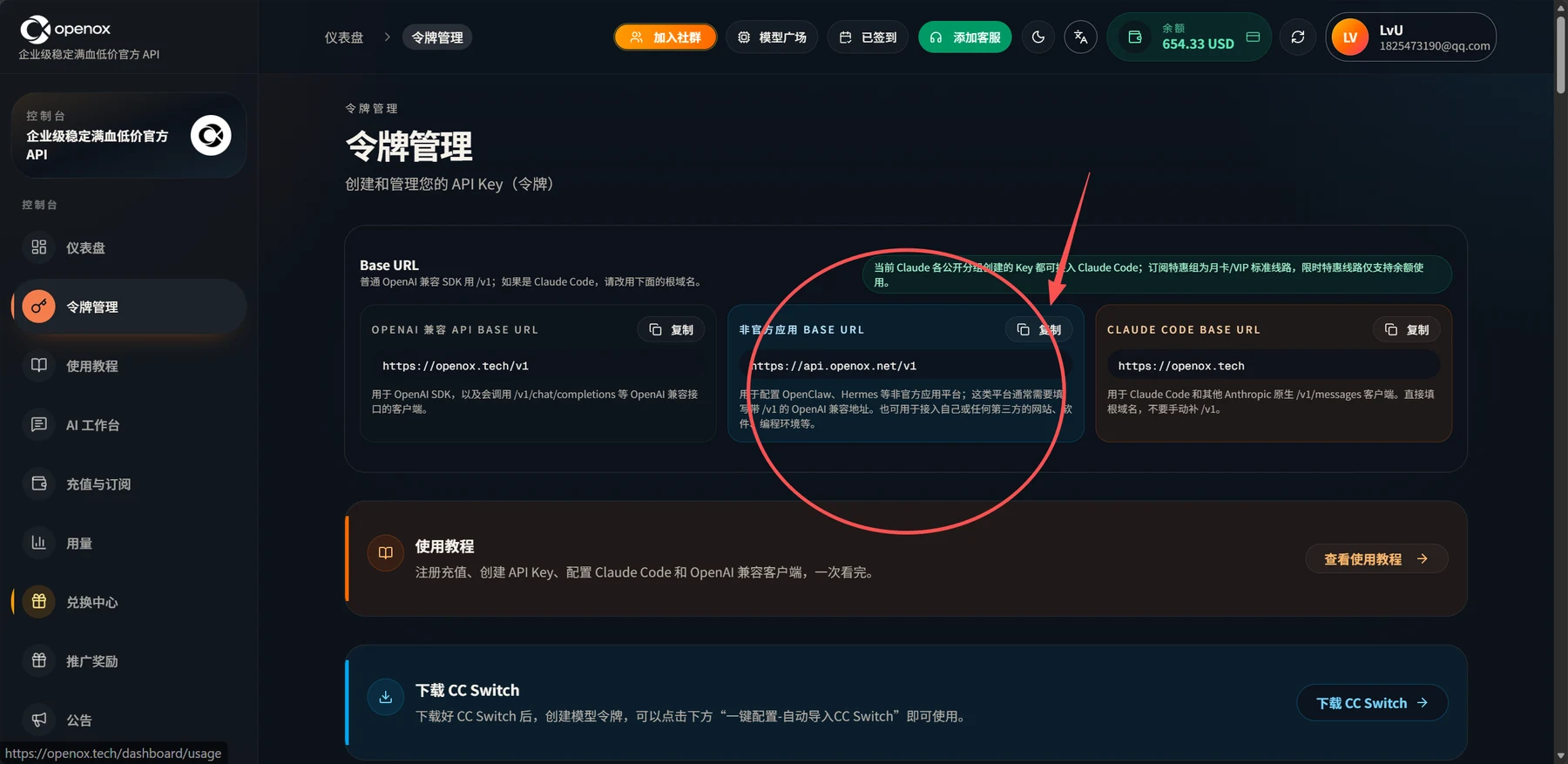Copy the Claude Code Base URL
The image size is (1568, 764).
(1407, 329)
